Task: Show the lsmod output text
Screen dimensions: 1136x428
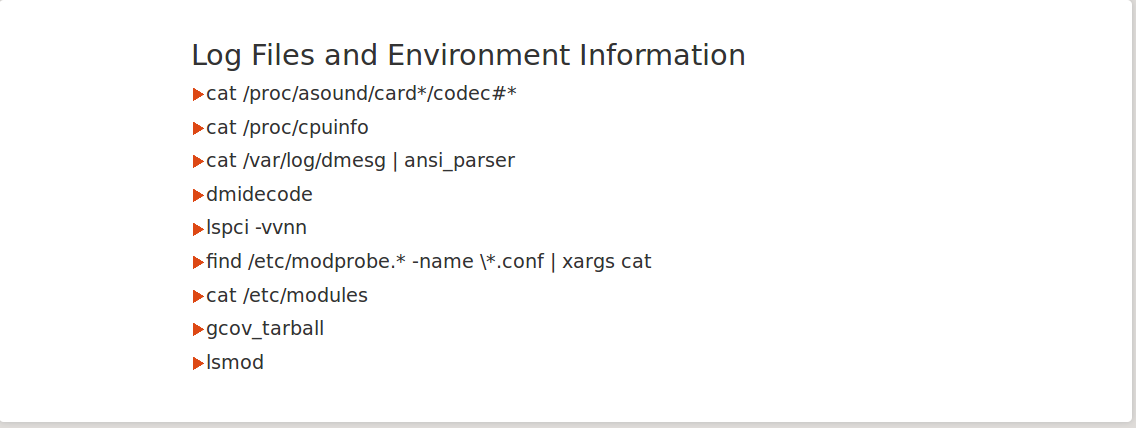Action: click(x=235, y=362)
